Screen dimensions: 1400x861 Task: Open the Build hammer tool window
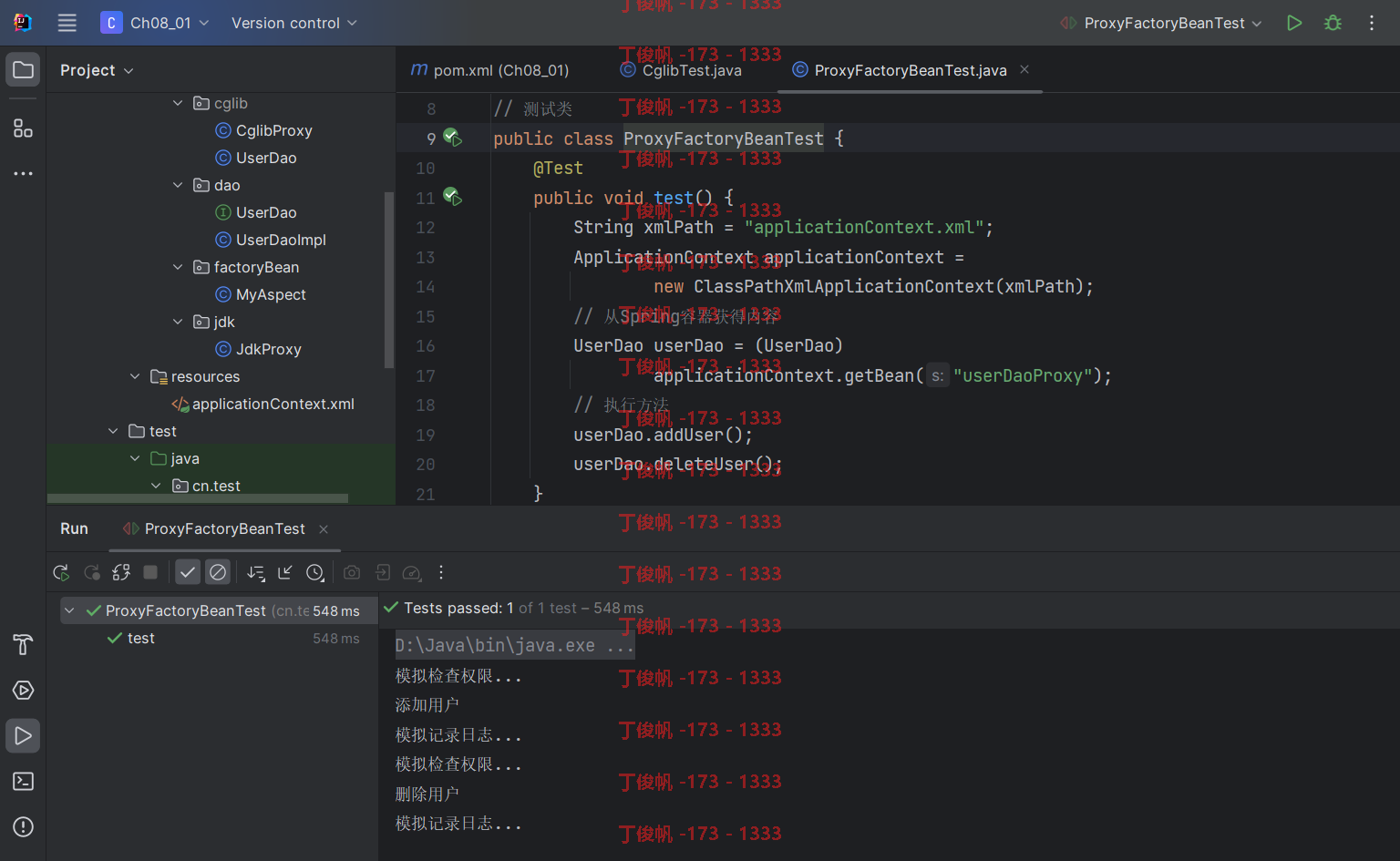click(23, 645)
